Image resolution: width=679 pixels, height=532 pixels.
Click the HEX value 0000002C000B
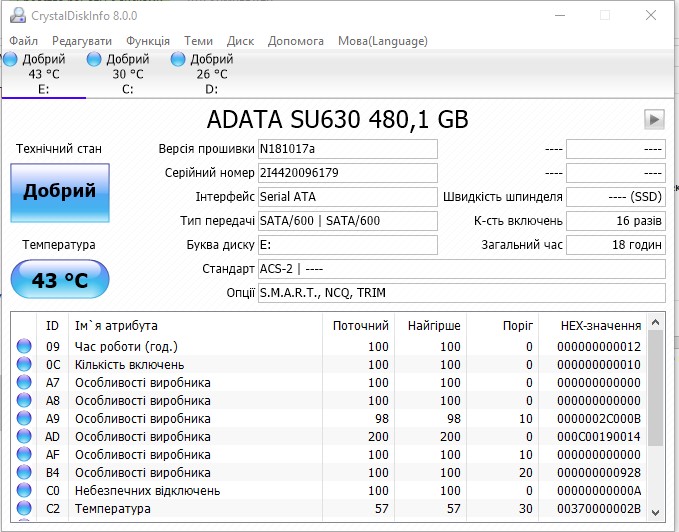tap(599, 419)
